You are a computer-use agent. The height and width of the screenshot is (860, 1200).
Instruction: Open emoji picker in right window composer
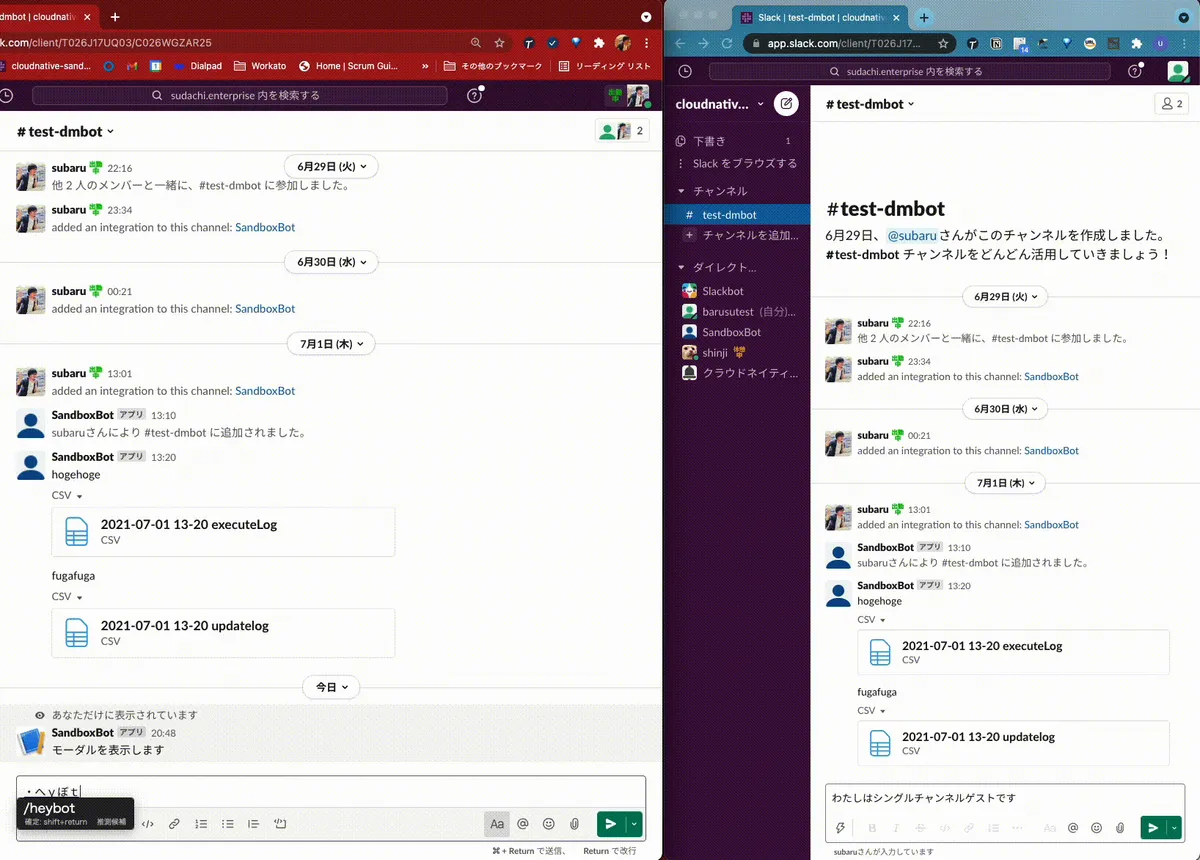[x=1097, y=828]
